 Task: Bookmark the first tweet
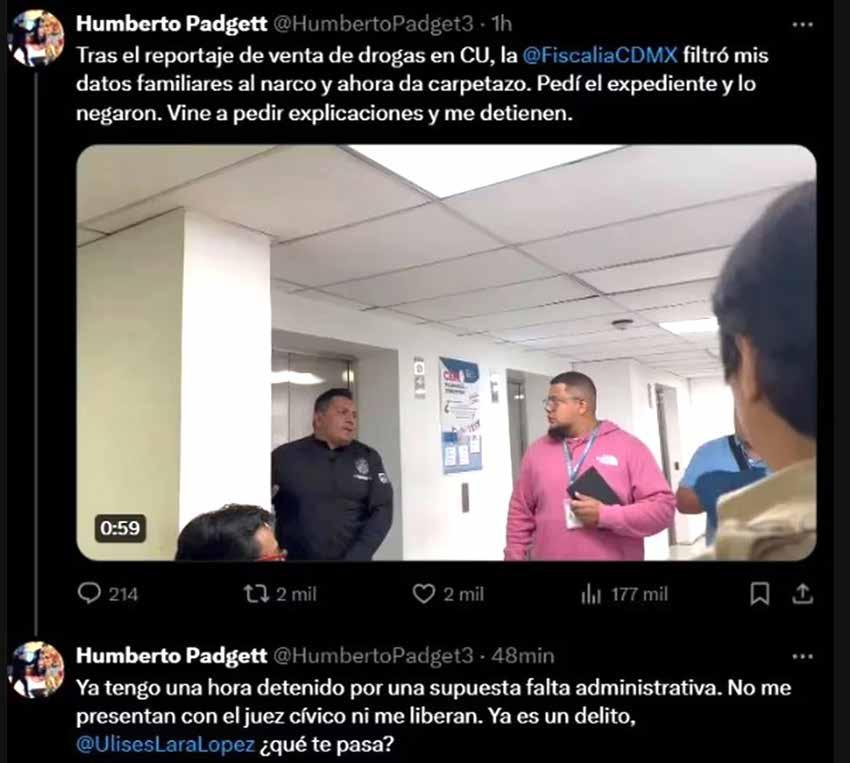(759, 594)
